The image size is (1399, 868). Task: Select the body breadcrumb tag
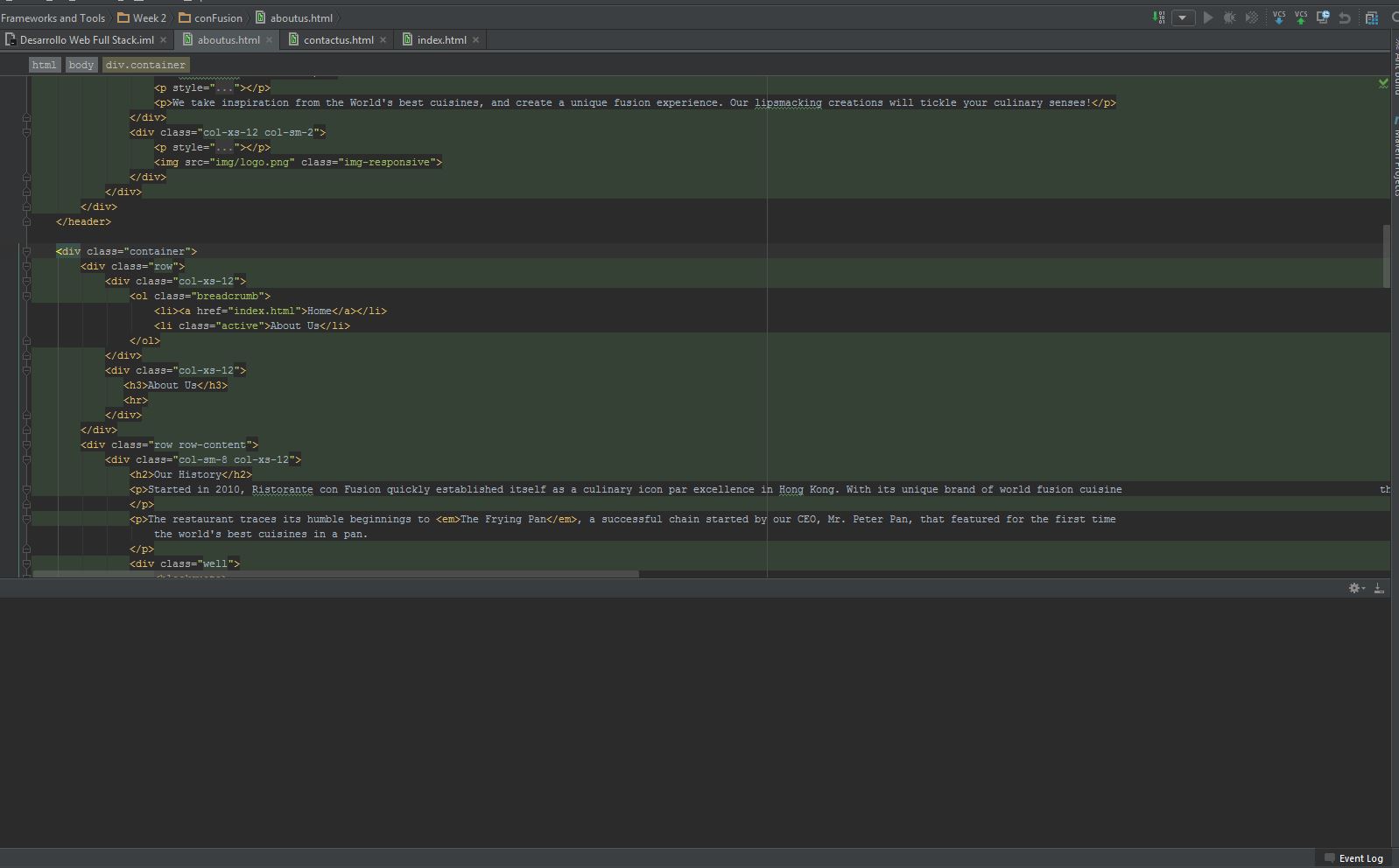point(81,65)
